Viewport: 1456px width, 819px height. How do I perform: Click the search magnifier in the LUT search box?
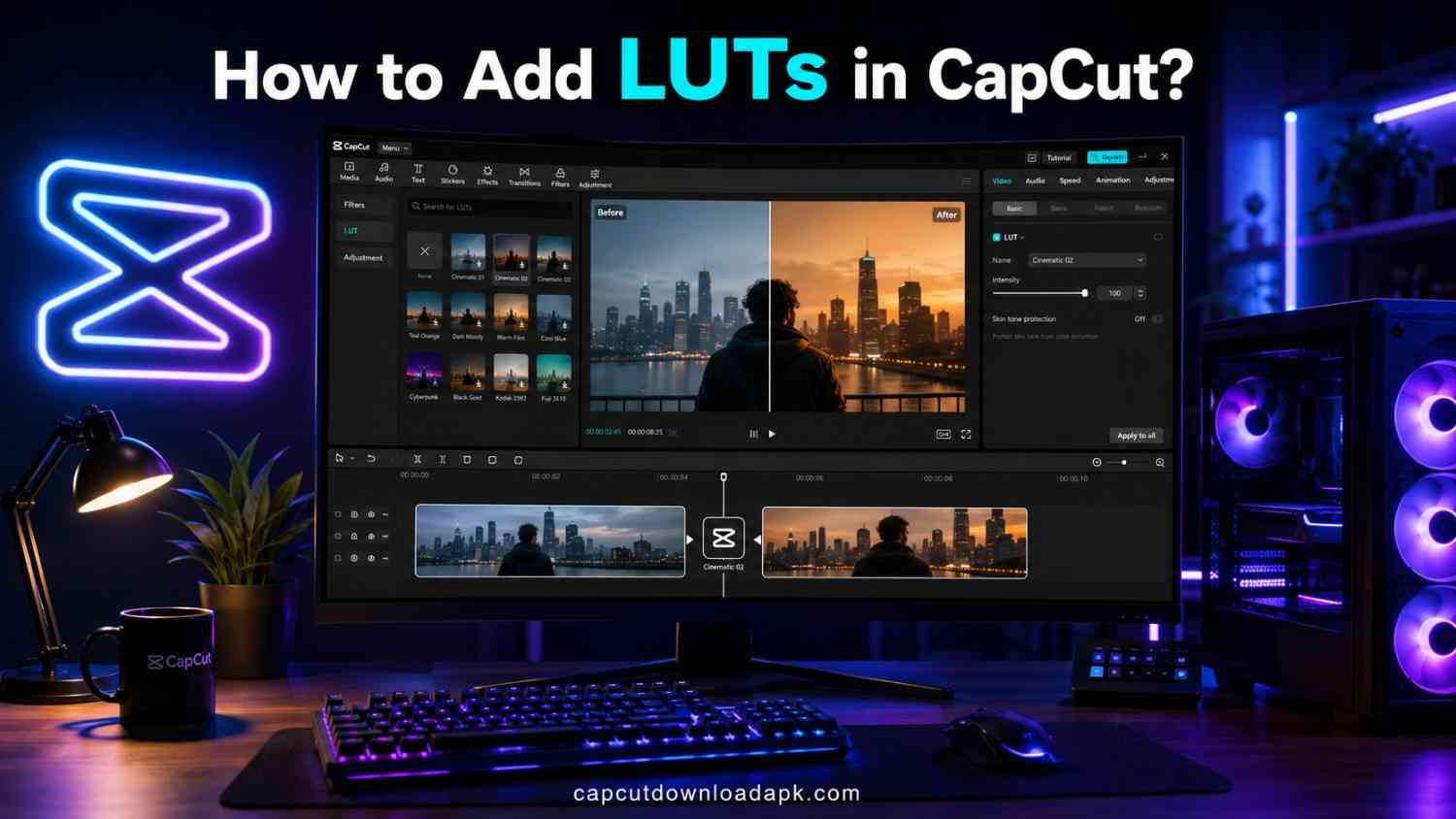(415, 206)
